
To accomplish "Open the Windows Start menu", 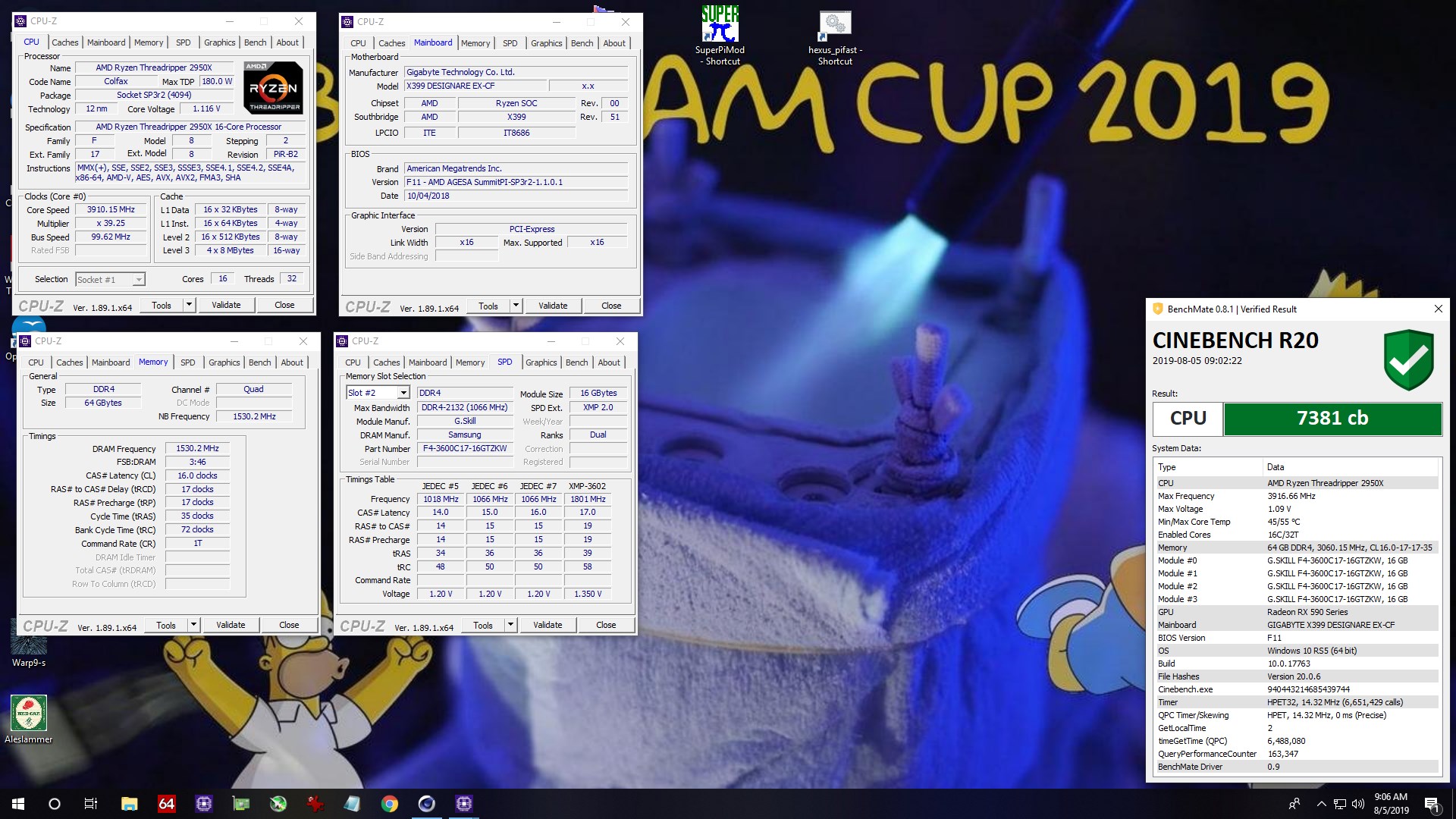I will [x=18, y=804].
